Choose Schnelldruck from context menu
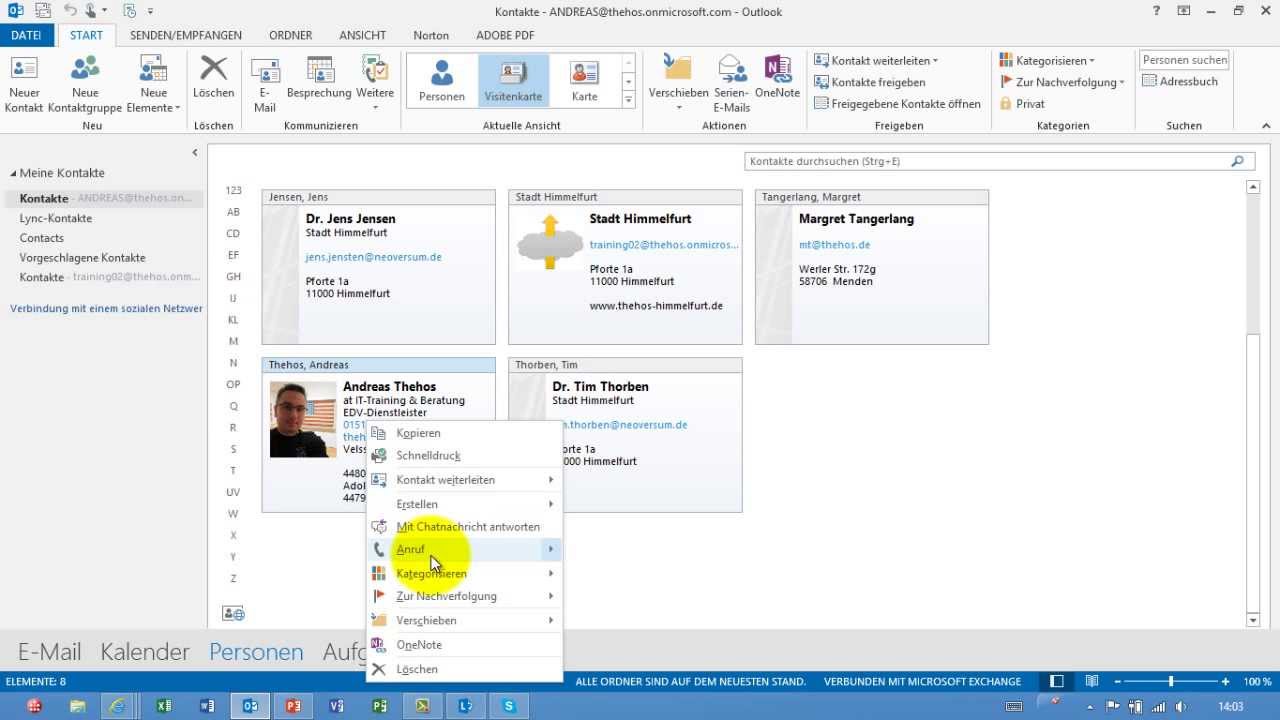This screenshot has width=1280, height=720. click(465, 455)
